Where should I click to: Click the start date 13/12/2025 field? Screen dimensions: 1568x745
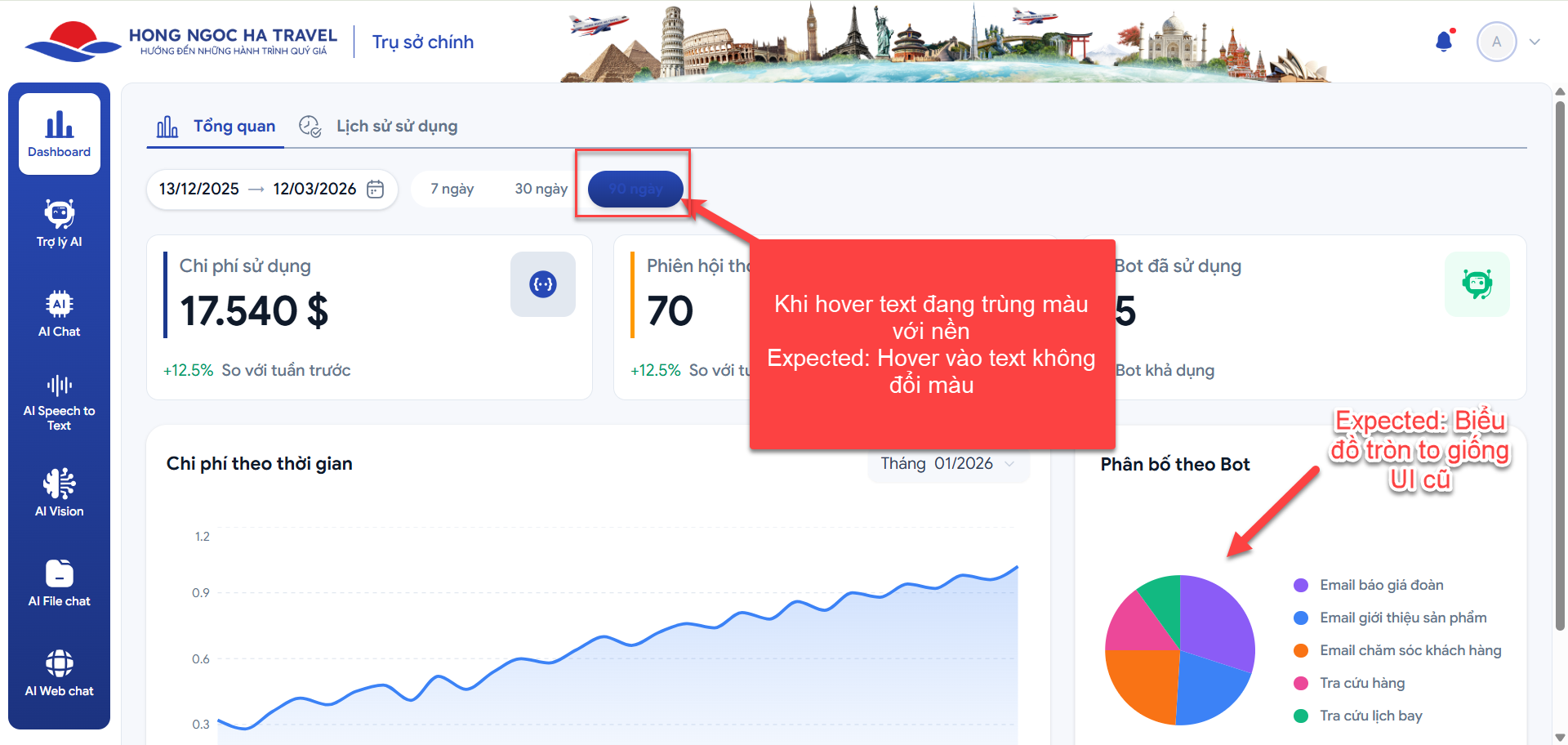click(199, 190)
